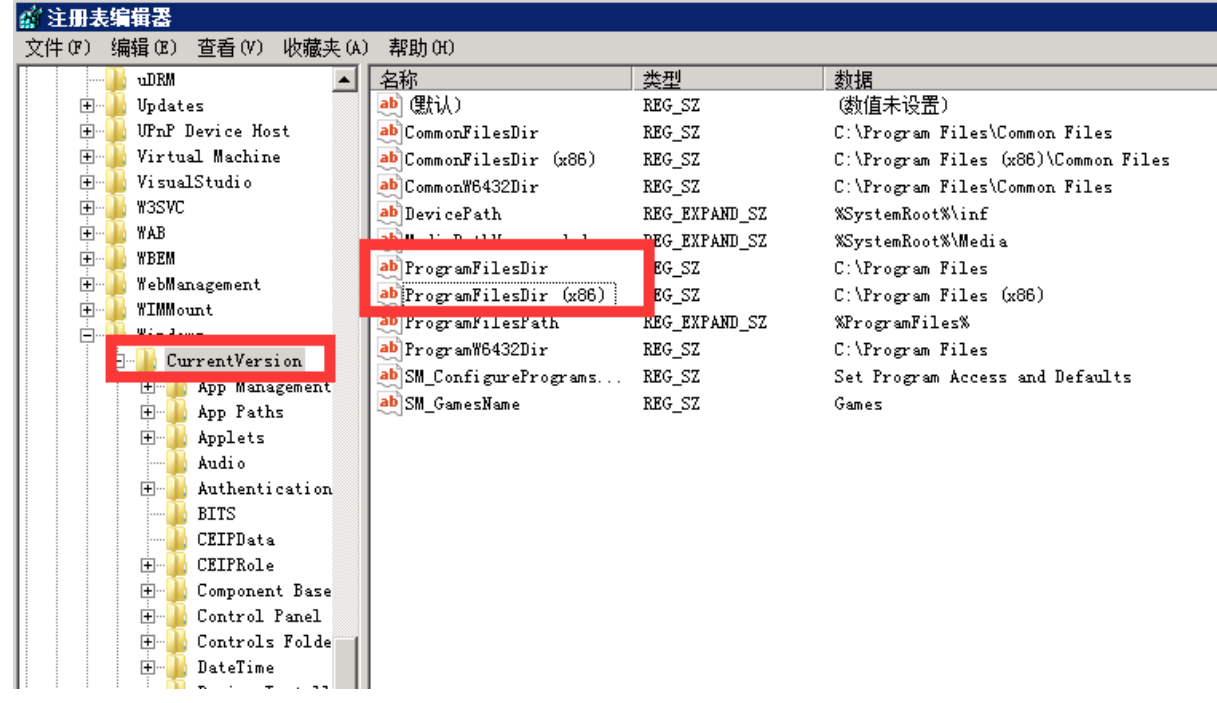Image resolution: width=1217 pixels, height=703 pixels.
Task: Click the CommonW6432Dir value icon
Action: [x=389, y=186]
